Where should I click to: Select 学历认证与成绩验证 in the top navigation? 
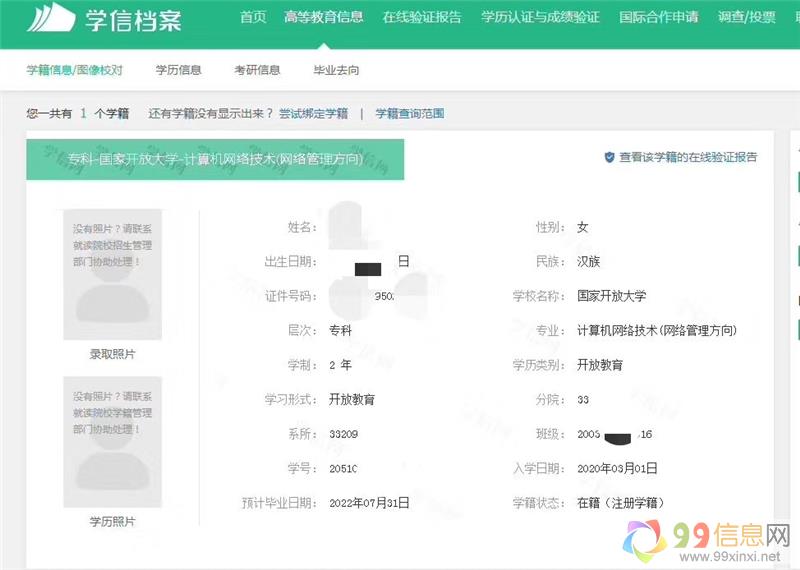[x=540, y=17]
